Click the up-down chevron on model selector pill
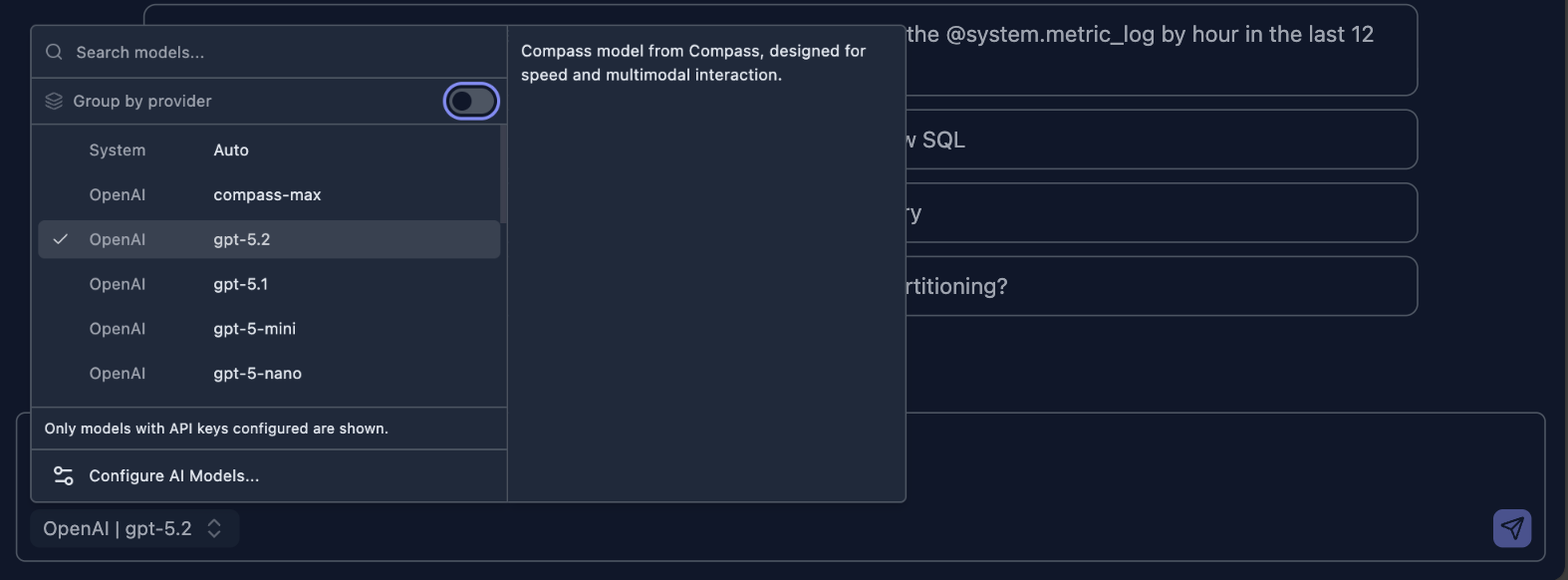 click(x=214, y=528)
